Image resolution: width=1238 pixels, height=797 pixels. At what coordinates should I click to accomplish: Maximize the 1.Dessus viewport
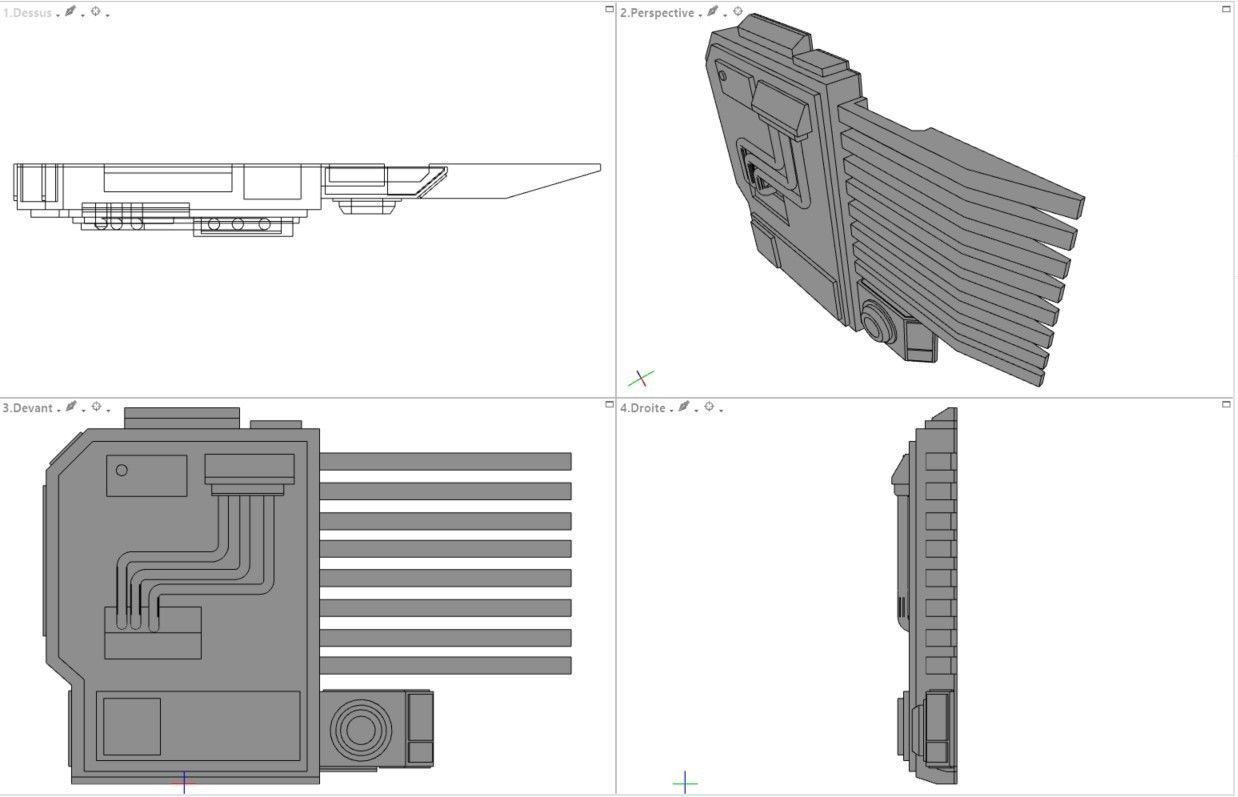pos(610,9)
